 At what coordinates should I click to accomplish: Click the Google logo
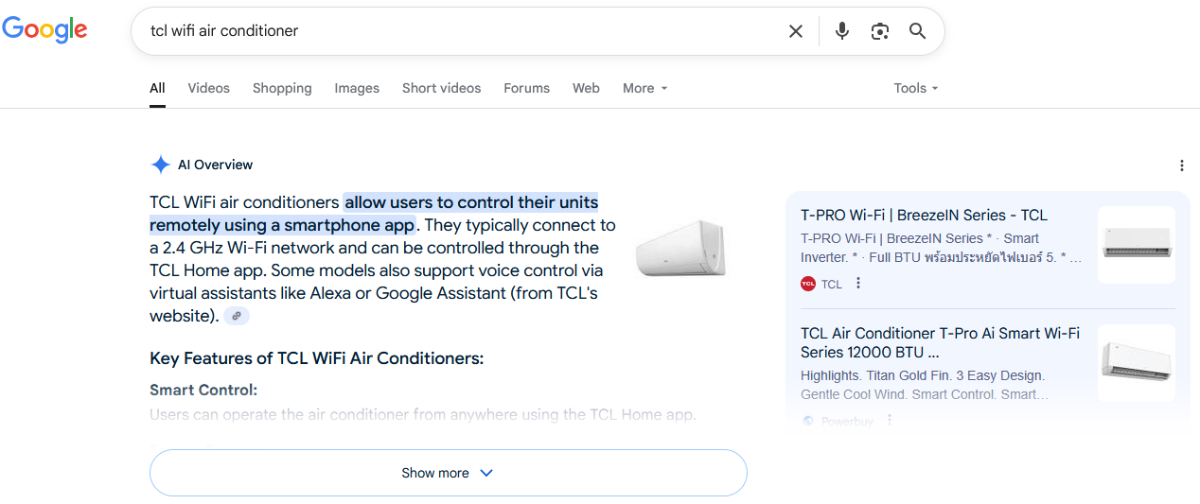pyautogui.click(x=45, y=30)
